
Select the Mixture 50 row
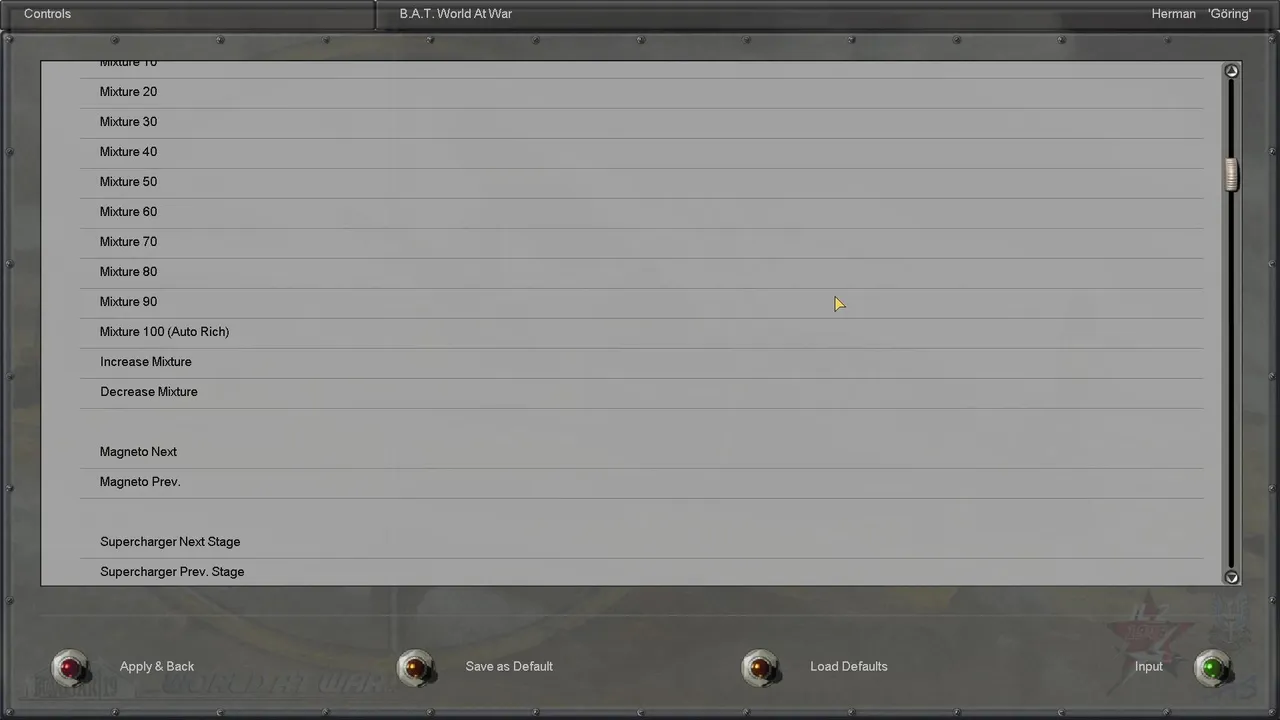[x=642, y=182]
